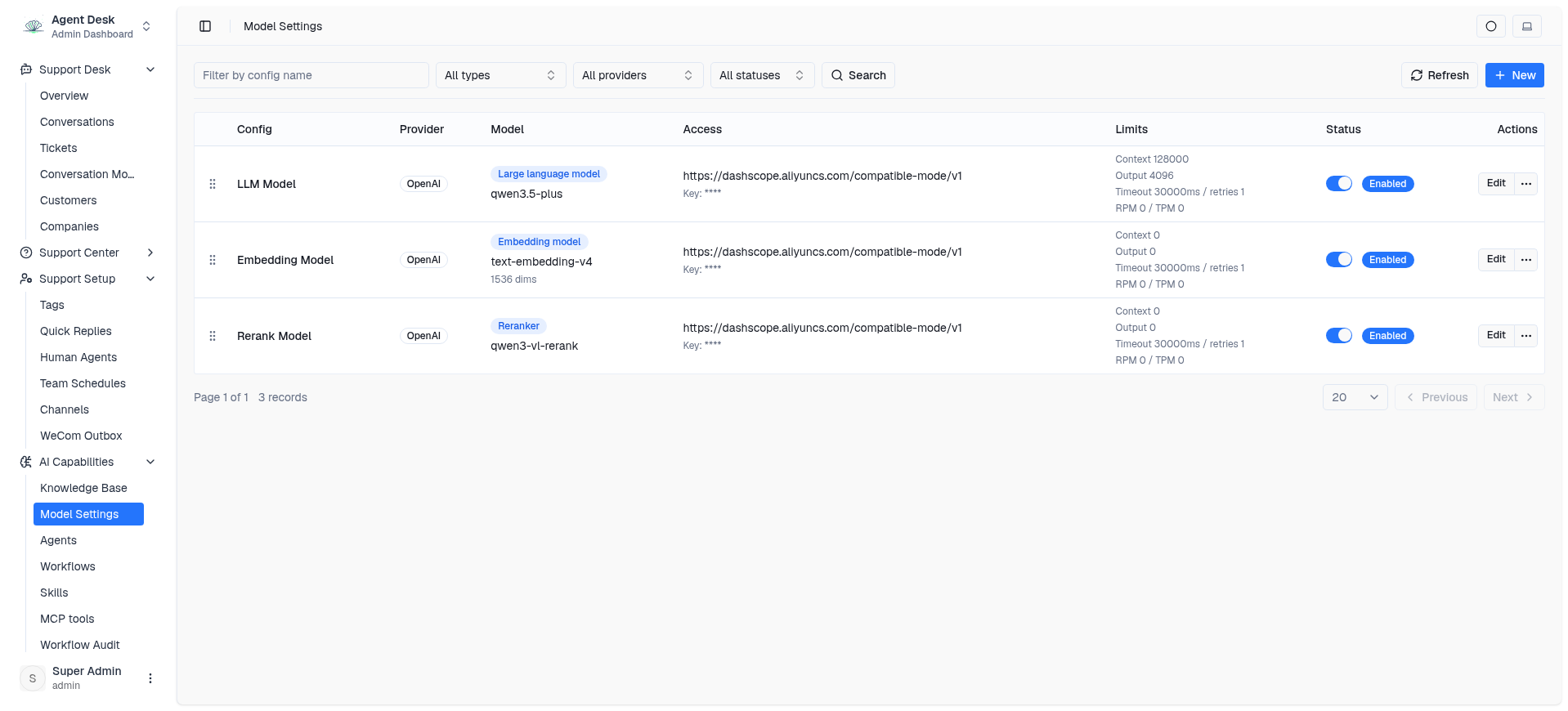Open the Agent Desk workspace switcher
The height and width of the screenshot is (711, 1568).
tap(146, 26)
